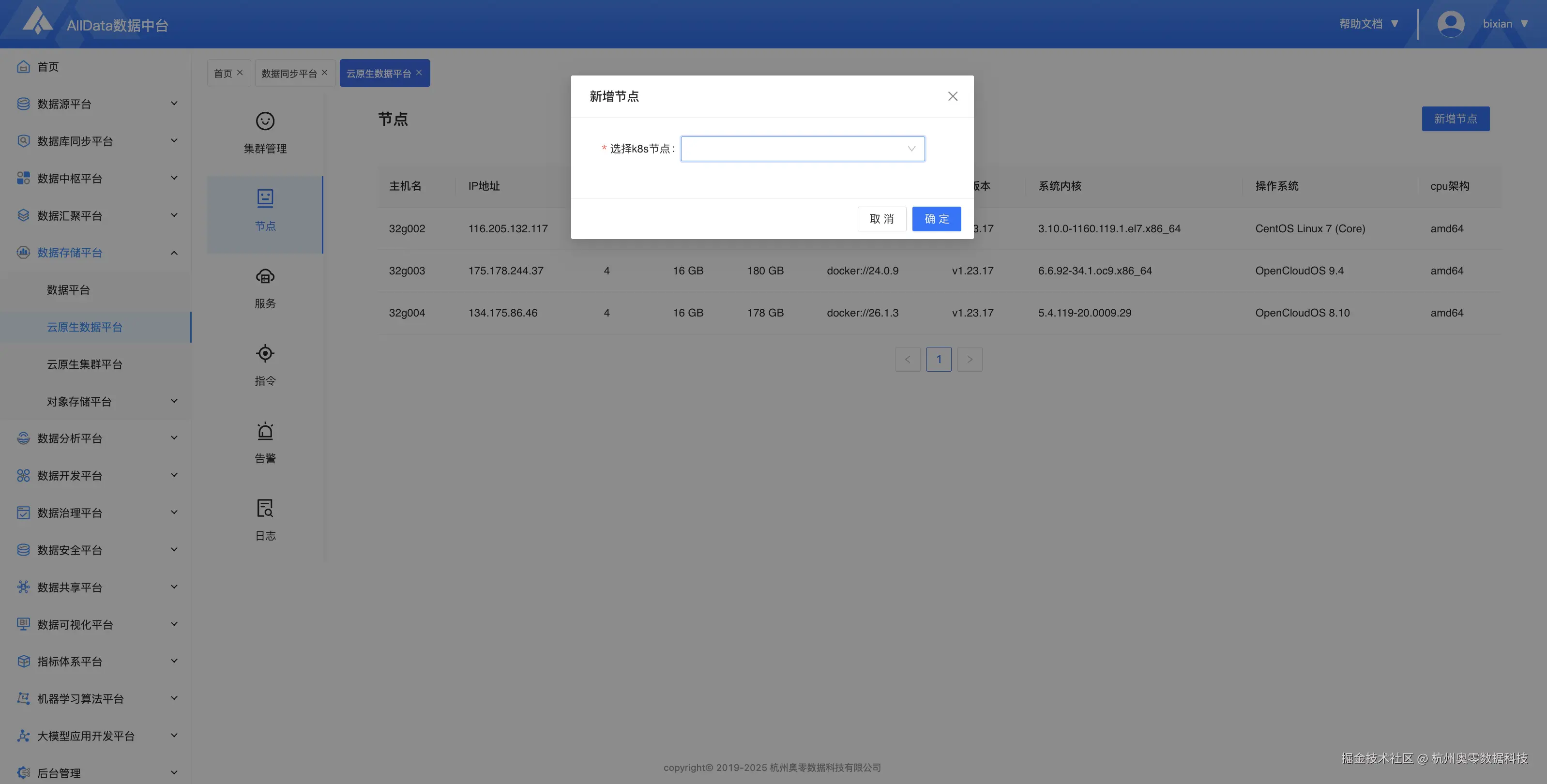Click the user avatar icon
Viewport: 1547px width, 784px height.
tap(1450, 24)
